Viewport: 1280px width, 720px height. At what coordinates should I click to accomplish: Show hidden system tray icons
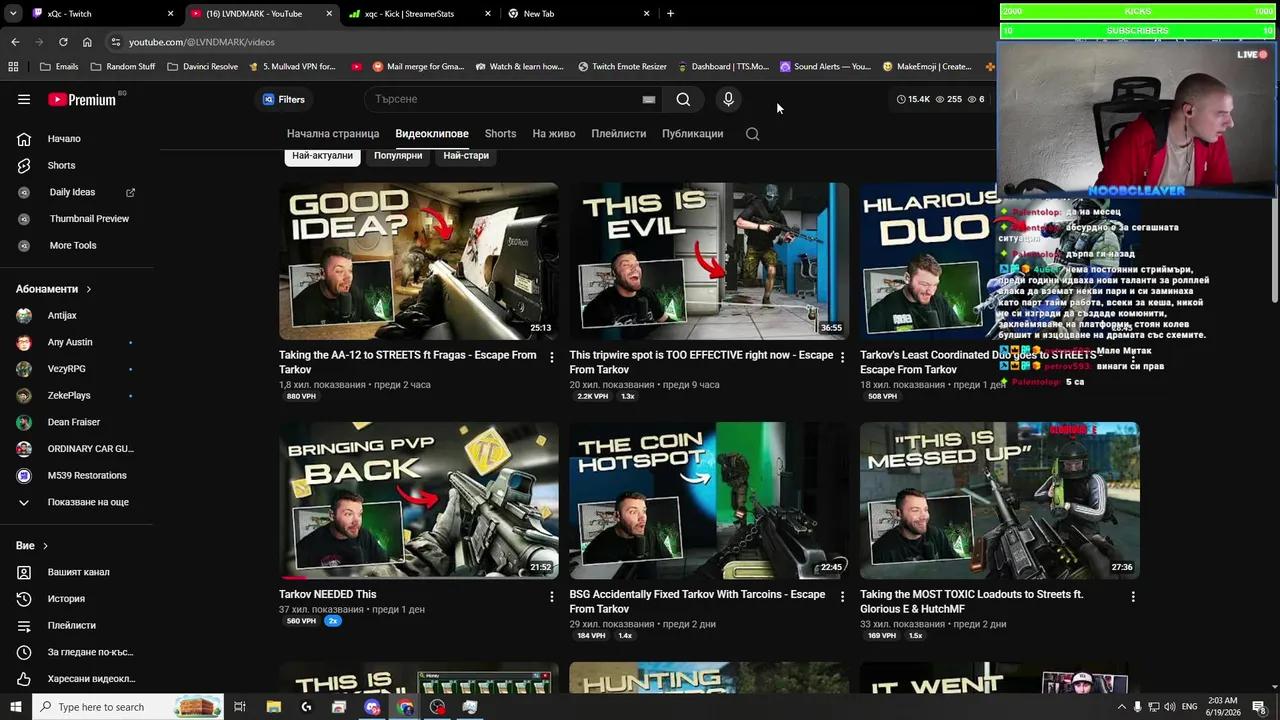click(x=1121, y=707)
